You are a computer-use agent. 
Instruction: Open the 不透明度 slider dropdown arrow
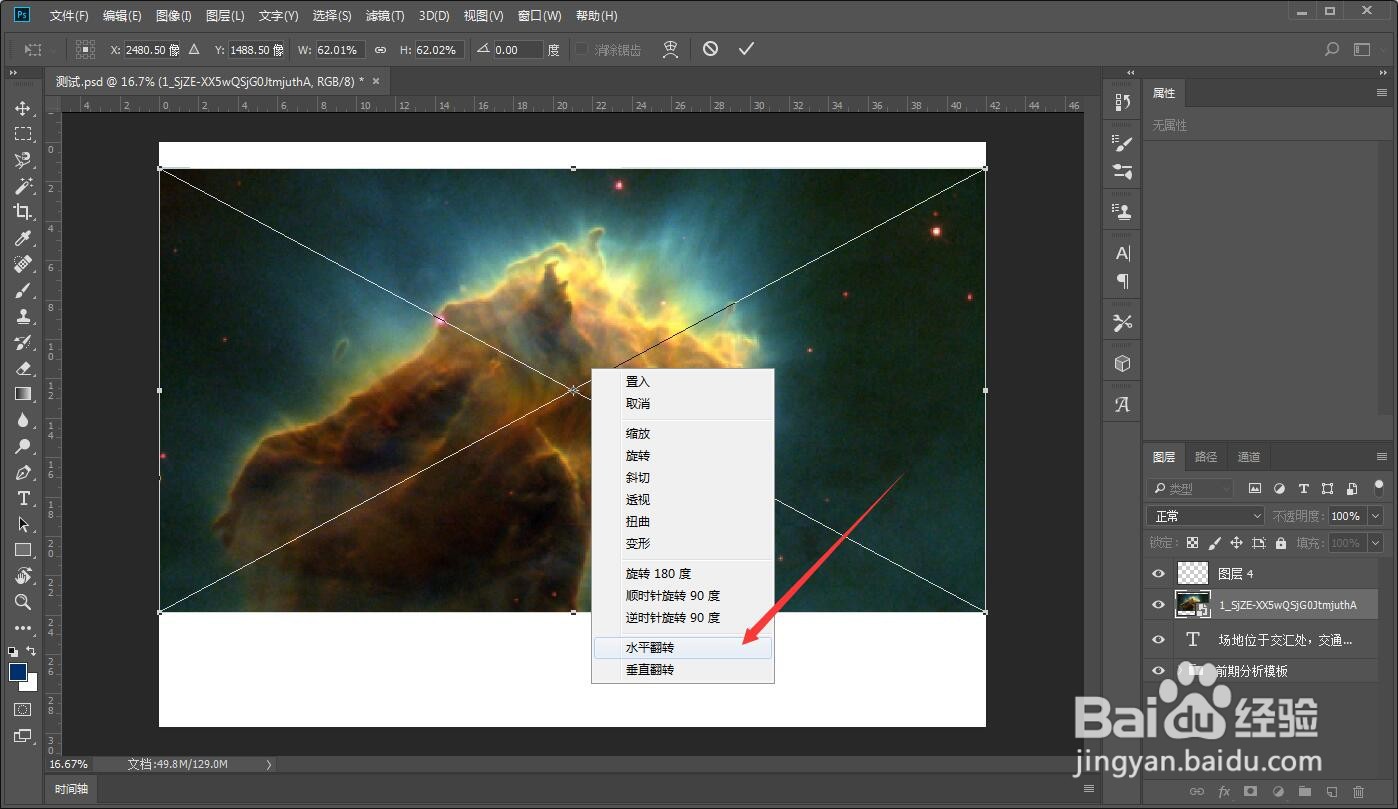point(1375,516)
